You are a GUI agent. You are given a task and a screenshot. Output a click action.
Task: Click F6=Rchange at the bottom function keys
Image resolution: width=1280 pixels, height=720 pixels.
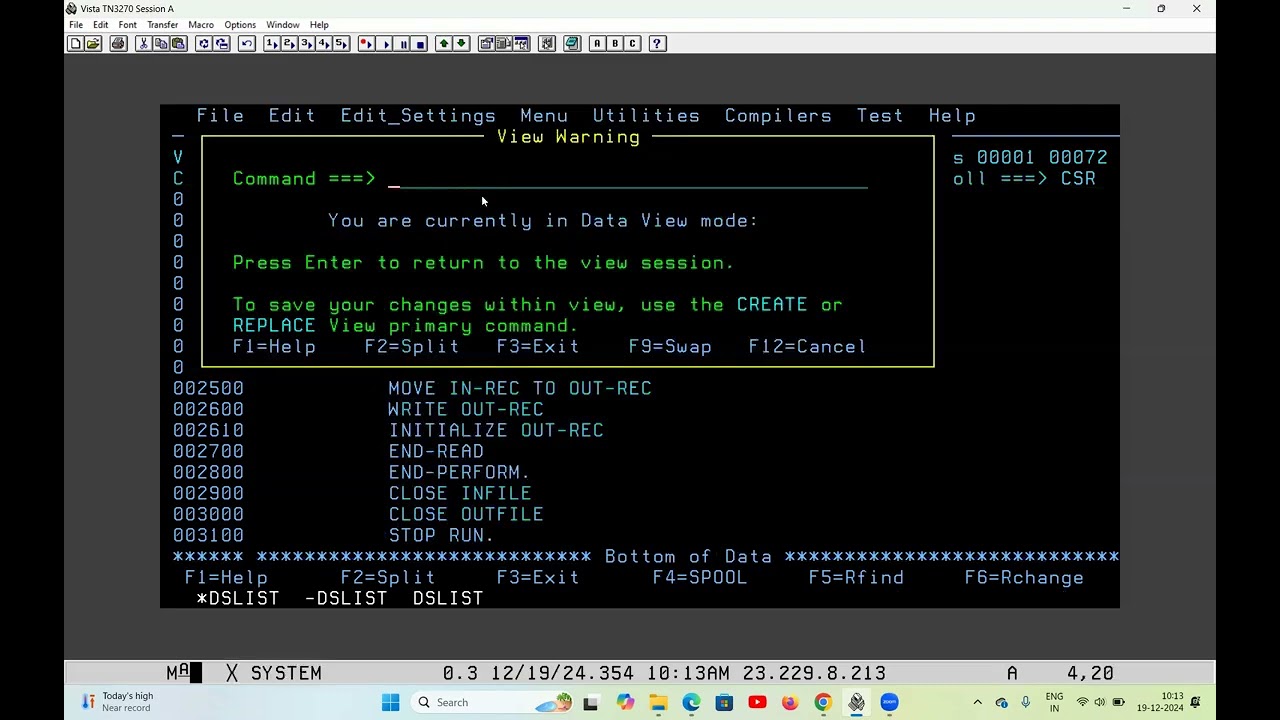[1024, 578]
